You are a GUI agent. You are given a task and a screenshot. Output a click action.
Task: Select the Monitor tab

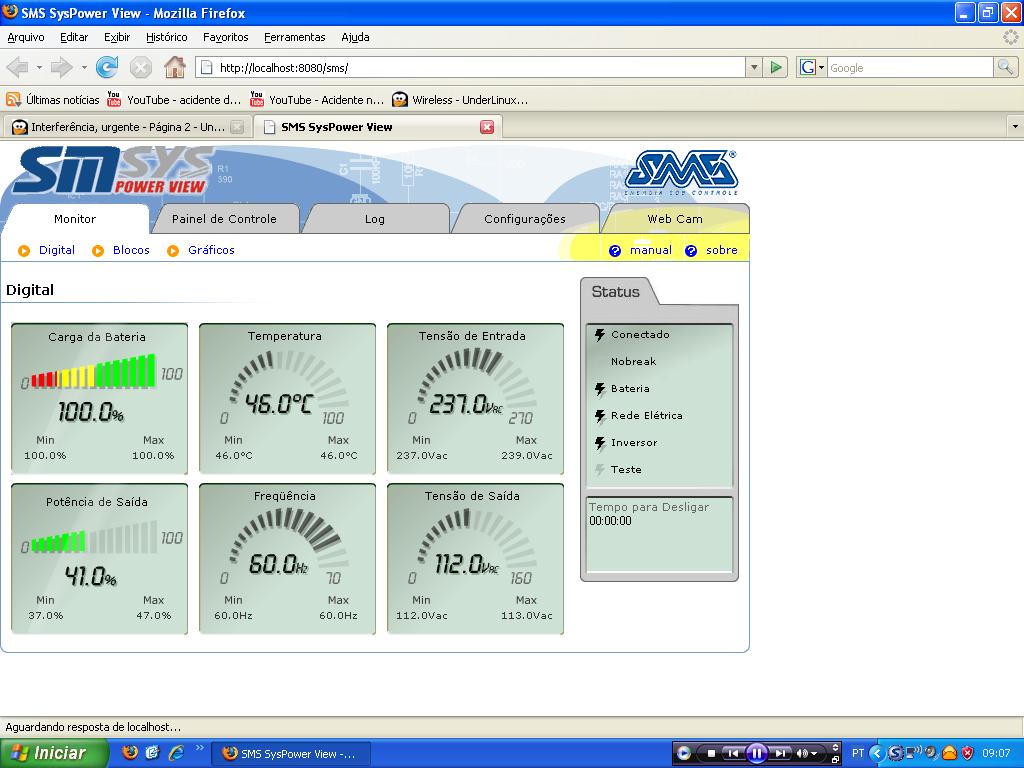pyautogui.click(x=75, y=219)
